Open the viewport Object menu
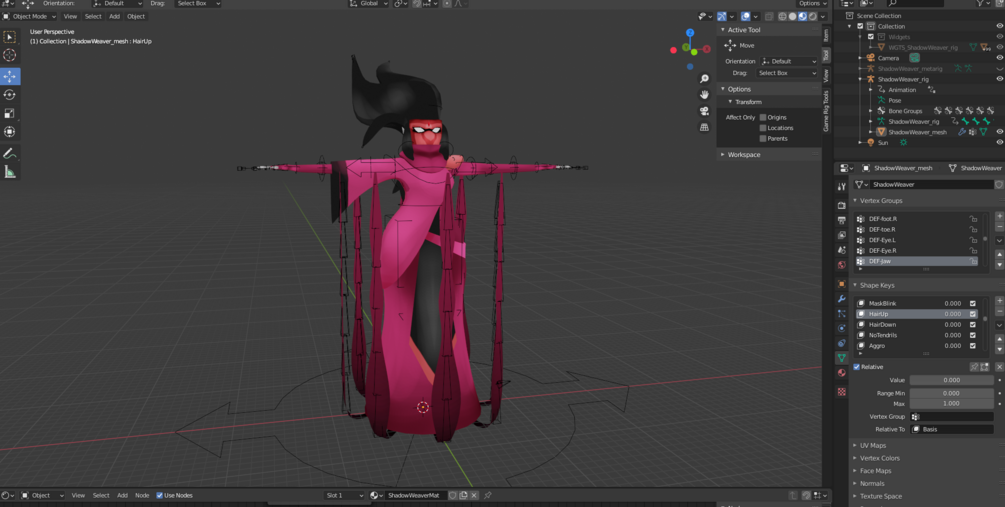 [136, 16]
